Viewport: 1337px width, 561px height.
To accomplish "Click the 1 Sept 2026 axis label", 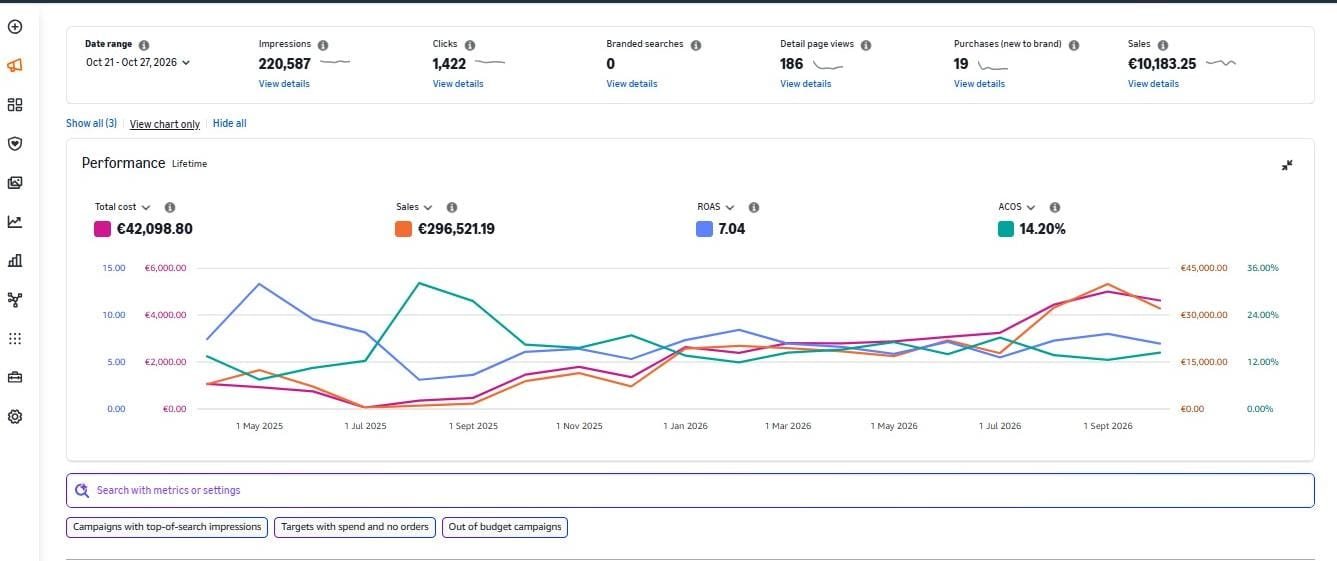I will [x=1108, y=426].
